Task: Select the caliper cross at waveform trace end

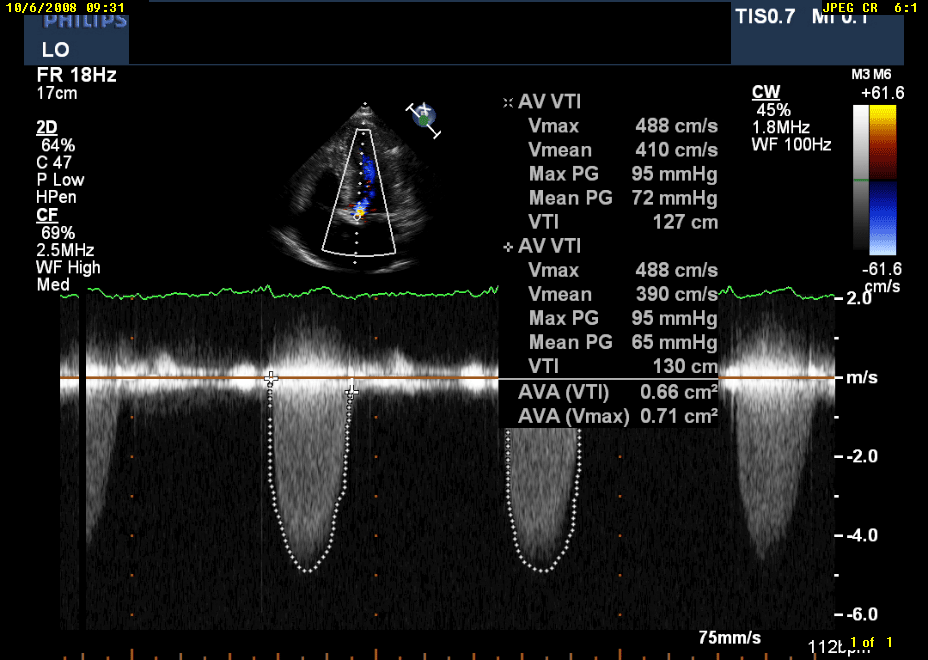Action: tap(350, 391)
